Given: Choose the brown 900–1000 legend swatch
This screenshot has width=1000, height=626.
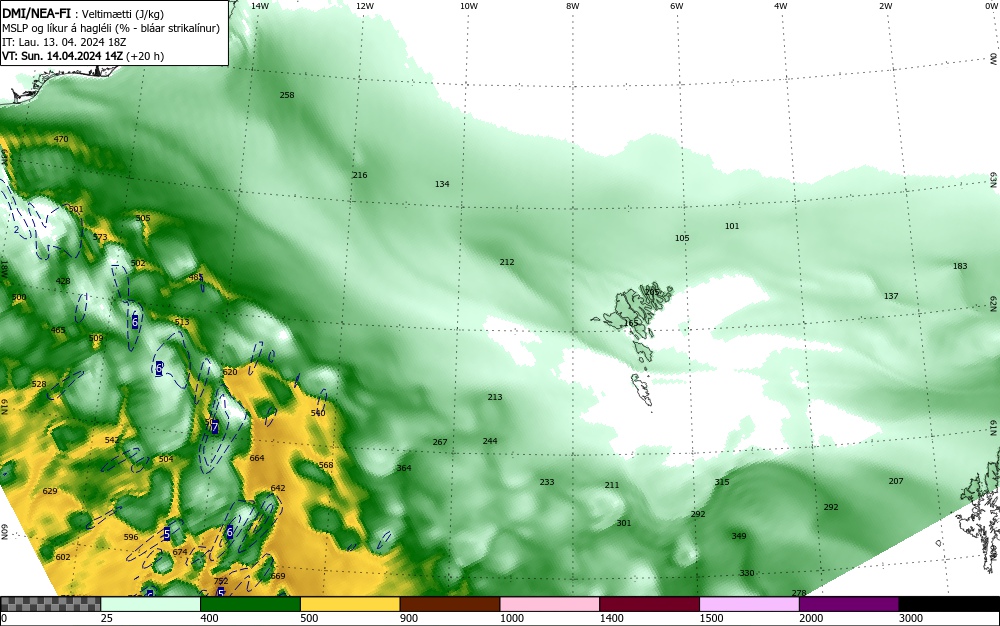Looking at the screenshot, I should (x=450, y=604).
